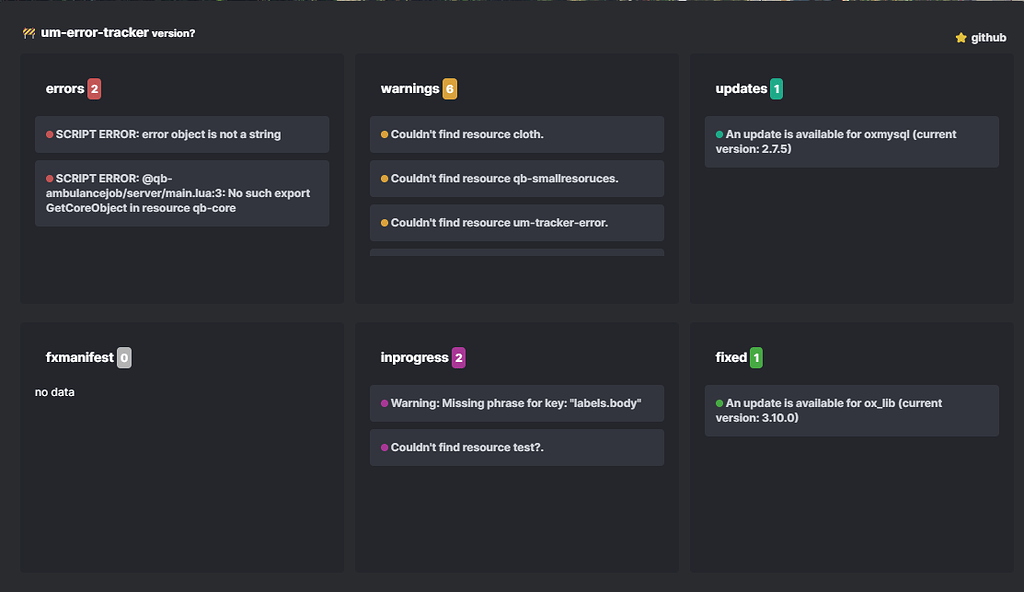Image resolution: width=1024 pixels, height=592 pixels.
Task: Click the partially hidden fourth warning bar
Action: point(516,254)
